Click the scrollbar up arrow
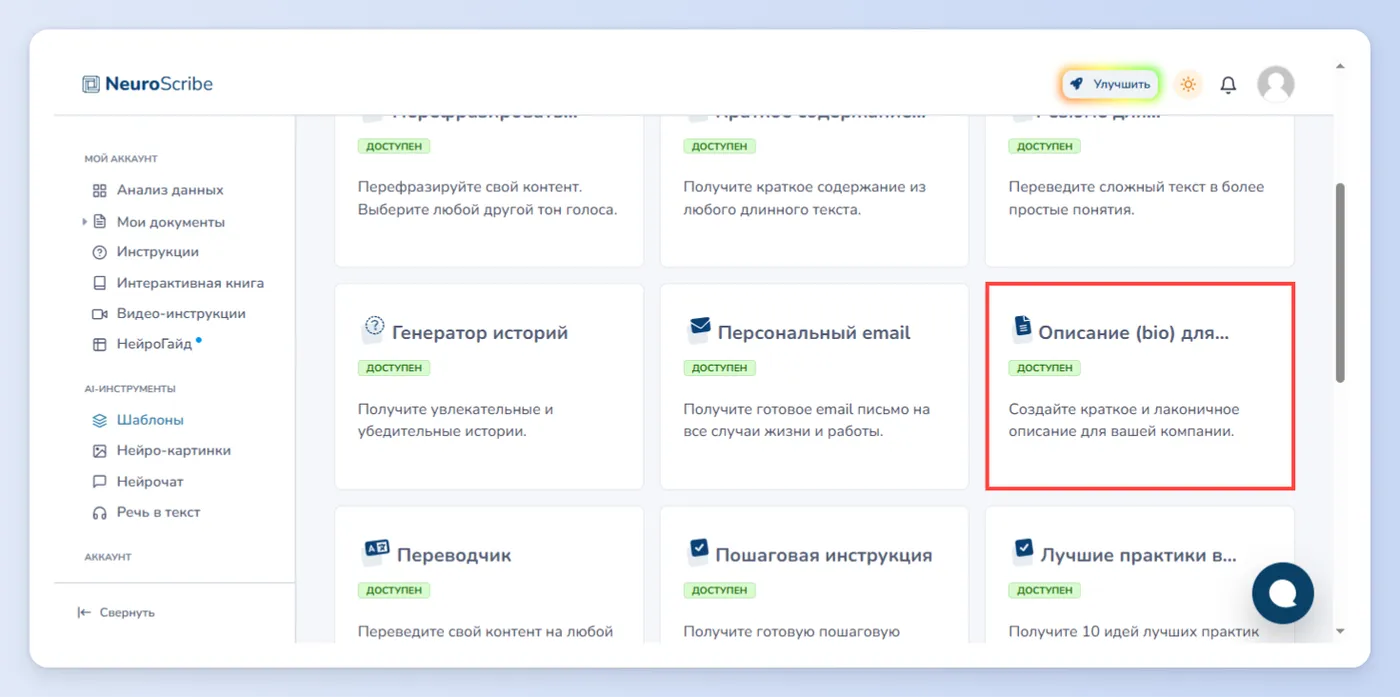The height and width of the screenshot is (697, 1400). point(1340,67)
